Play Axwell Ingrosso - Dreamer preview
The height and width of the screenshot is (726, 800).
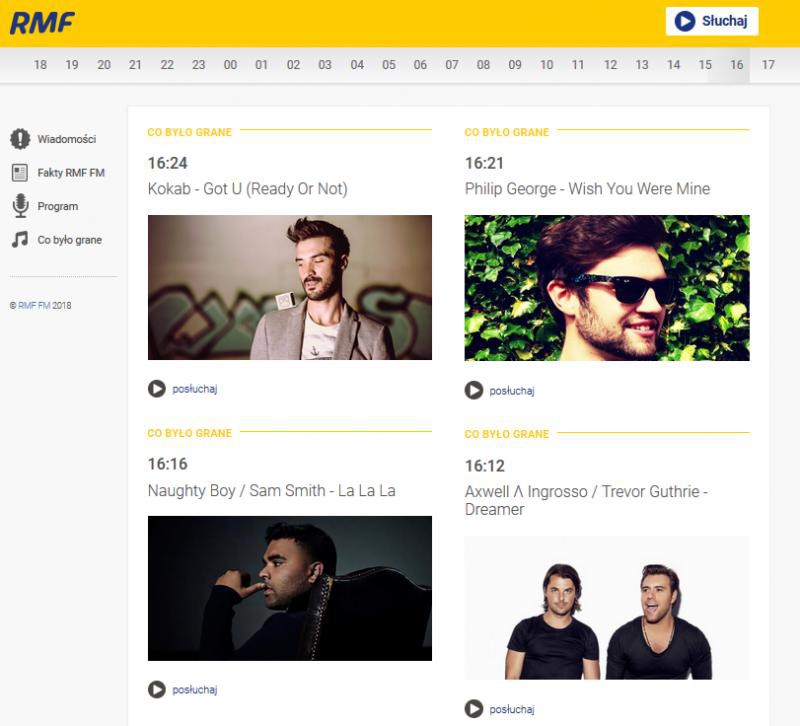click(474, 709)
